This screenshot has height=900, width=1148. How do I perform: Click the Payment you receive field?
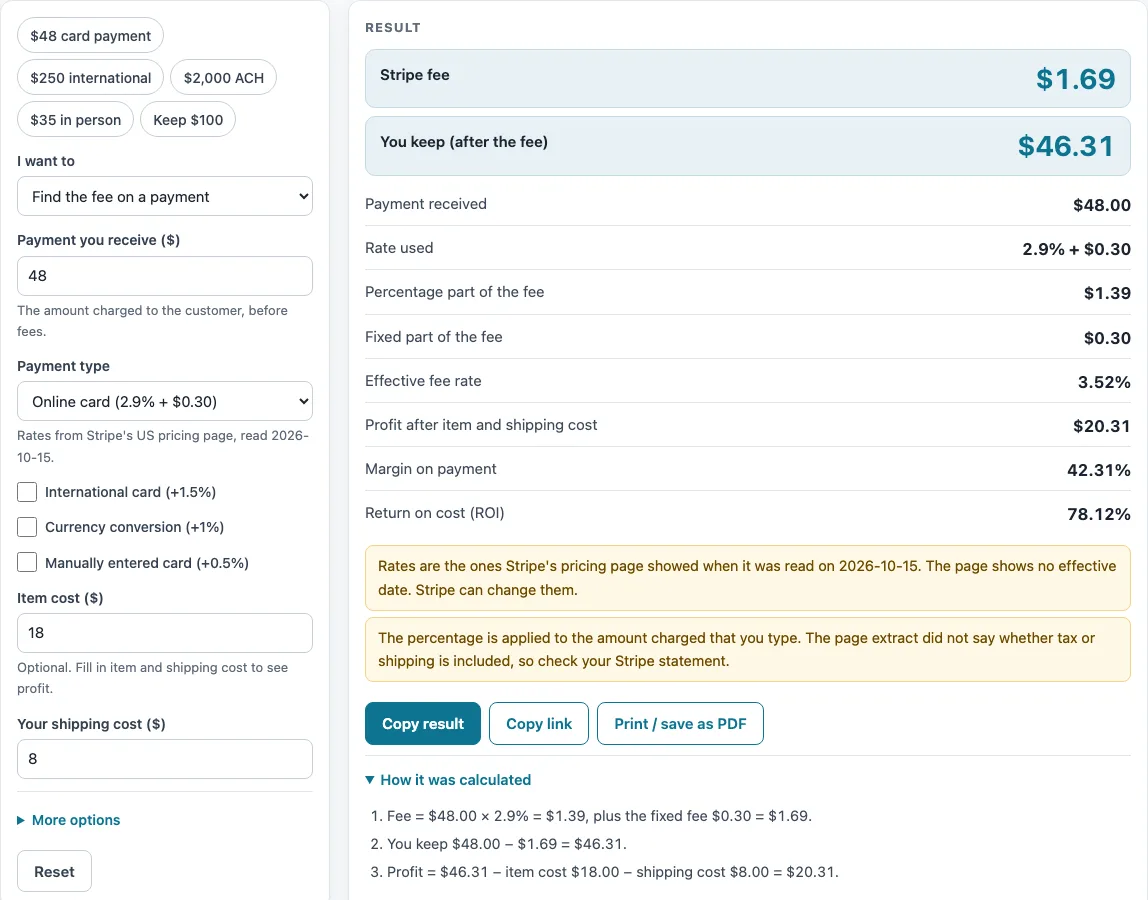[165, 276]
